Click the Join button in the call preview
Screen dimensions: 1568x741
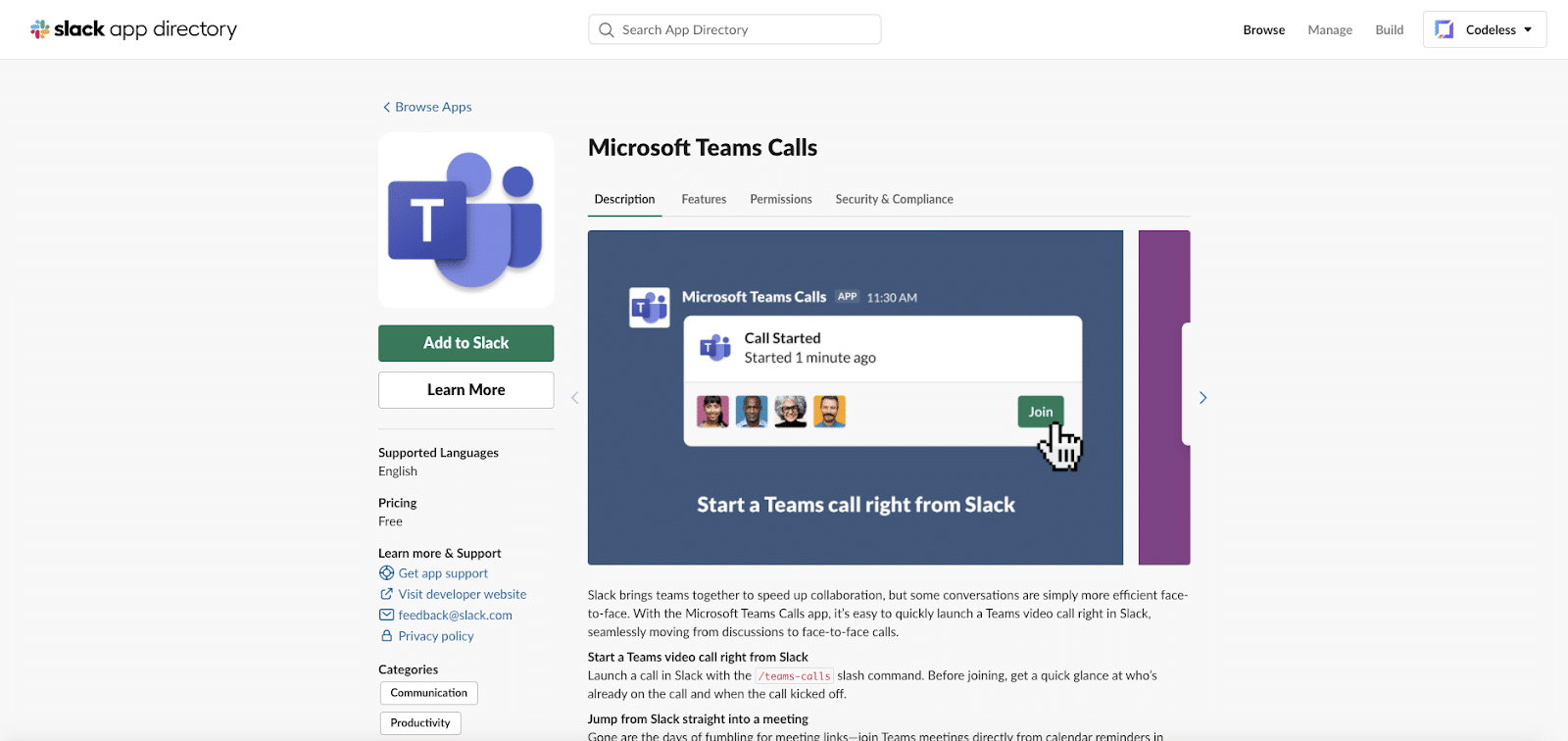point(1041,412)
